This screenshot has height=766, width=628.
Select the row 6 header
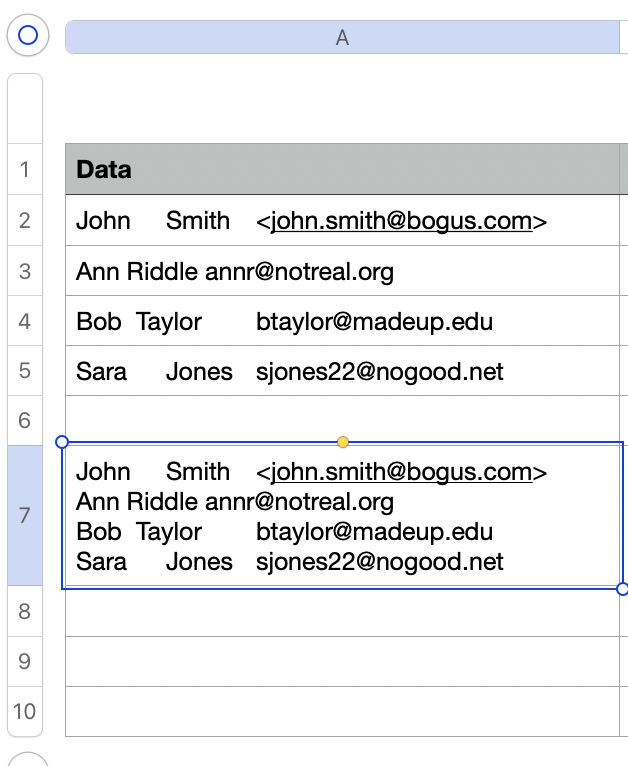[x=25, y=421]
